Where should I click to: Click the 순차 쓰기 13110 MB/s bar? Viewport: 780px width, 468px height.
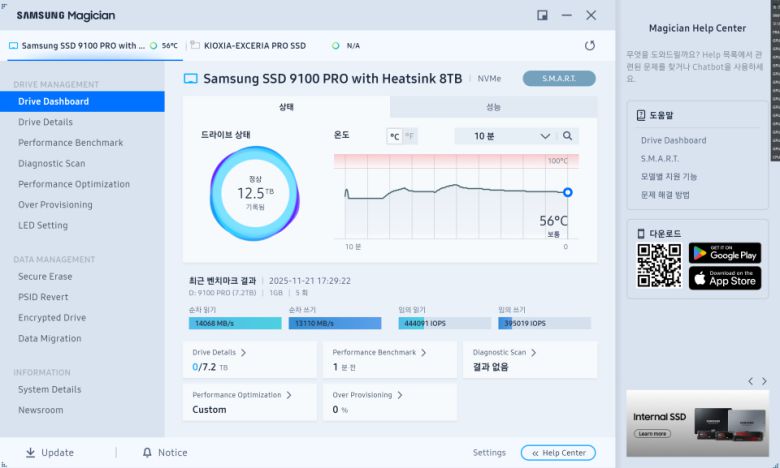[x=335, y=323]
